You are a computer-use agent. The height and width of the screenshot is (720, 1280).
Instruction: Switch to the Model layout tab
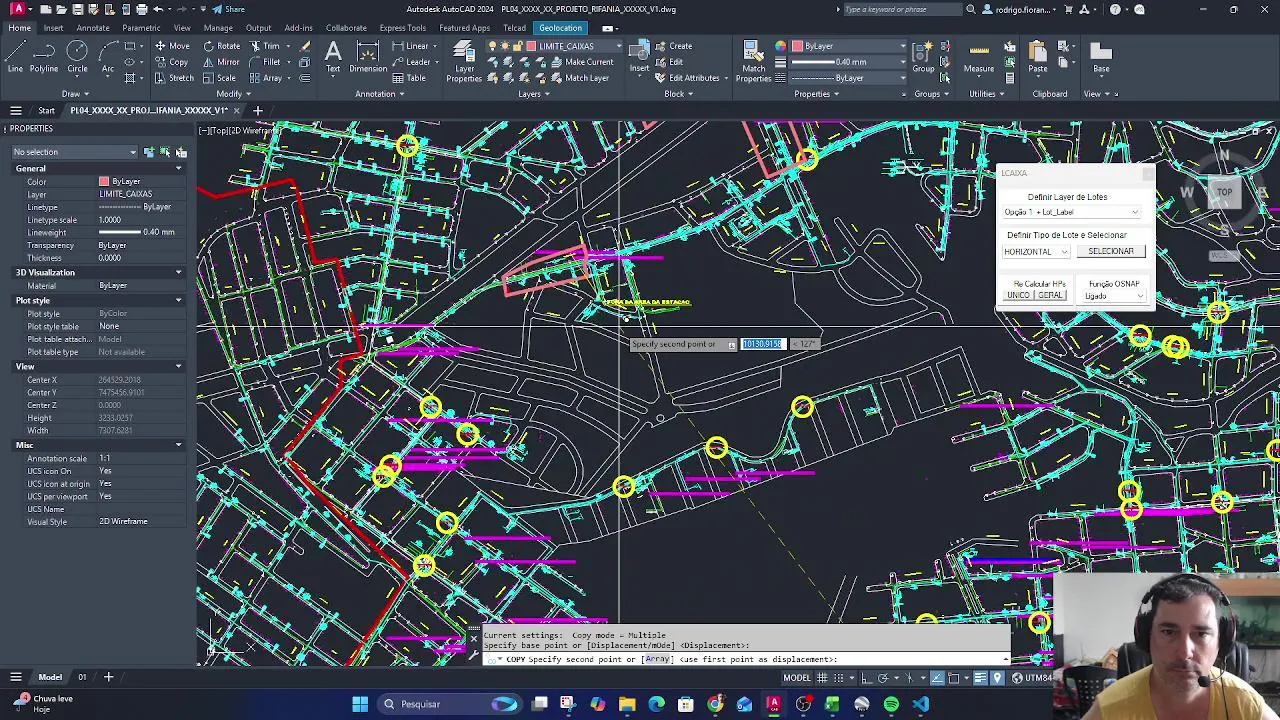[50, 677]
